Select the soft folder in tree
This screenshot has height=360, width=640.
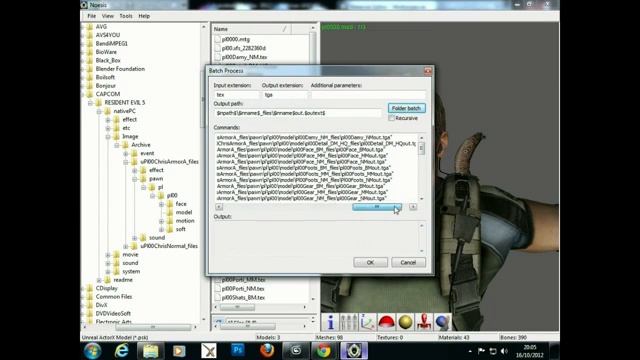(x=181, y=229)
